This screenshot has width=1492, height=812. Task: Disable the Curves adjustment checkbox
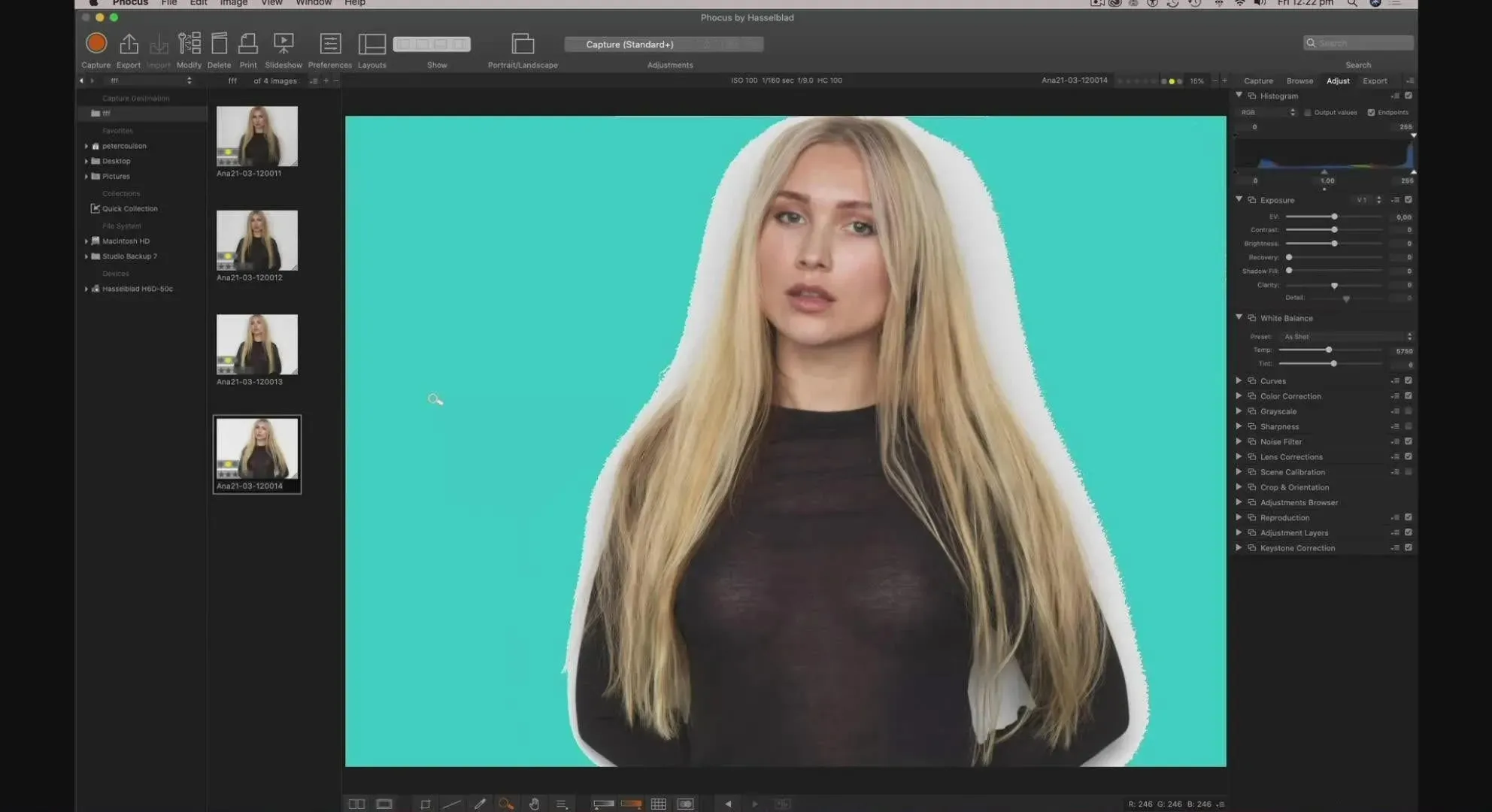(1408, 380)
